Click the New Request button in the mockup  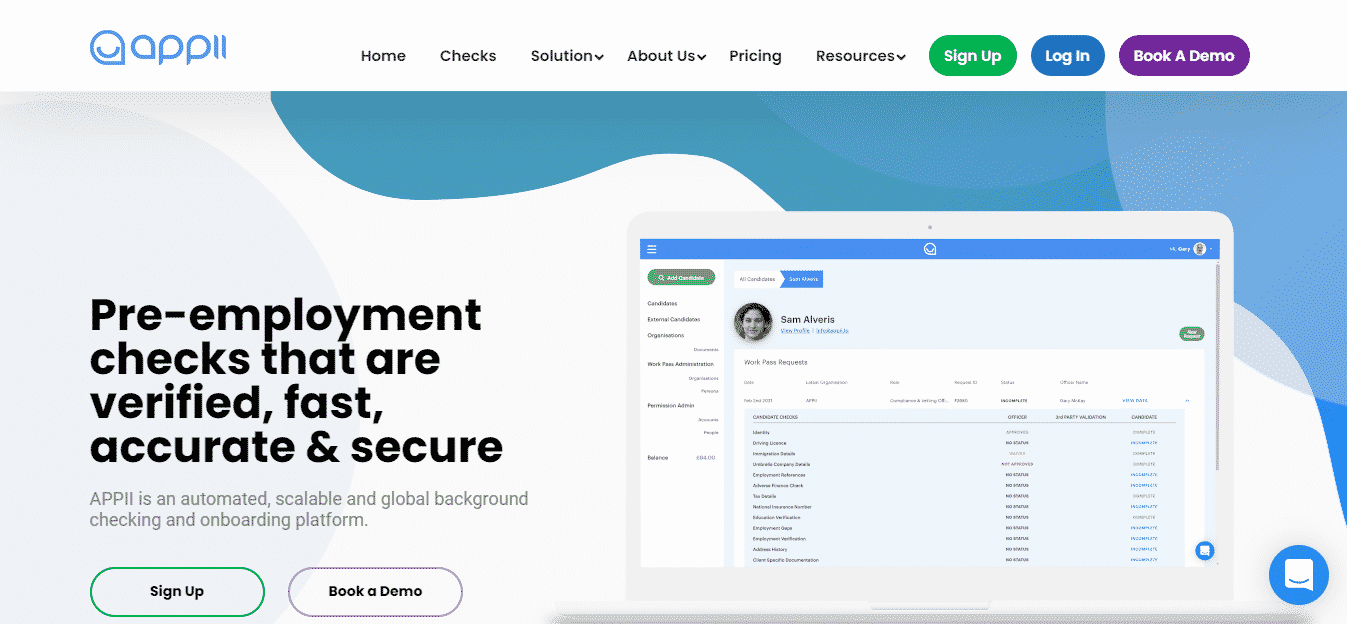coord(1191,334)
